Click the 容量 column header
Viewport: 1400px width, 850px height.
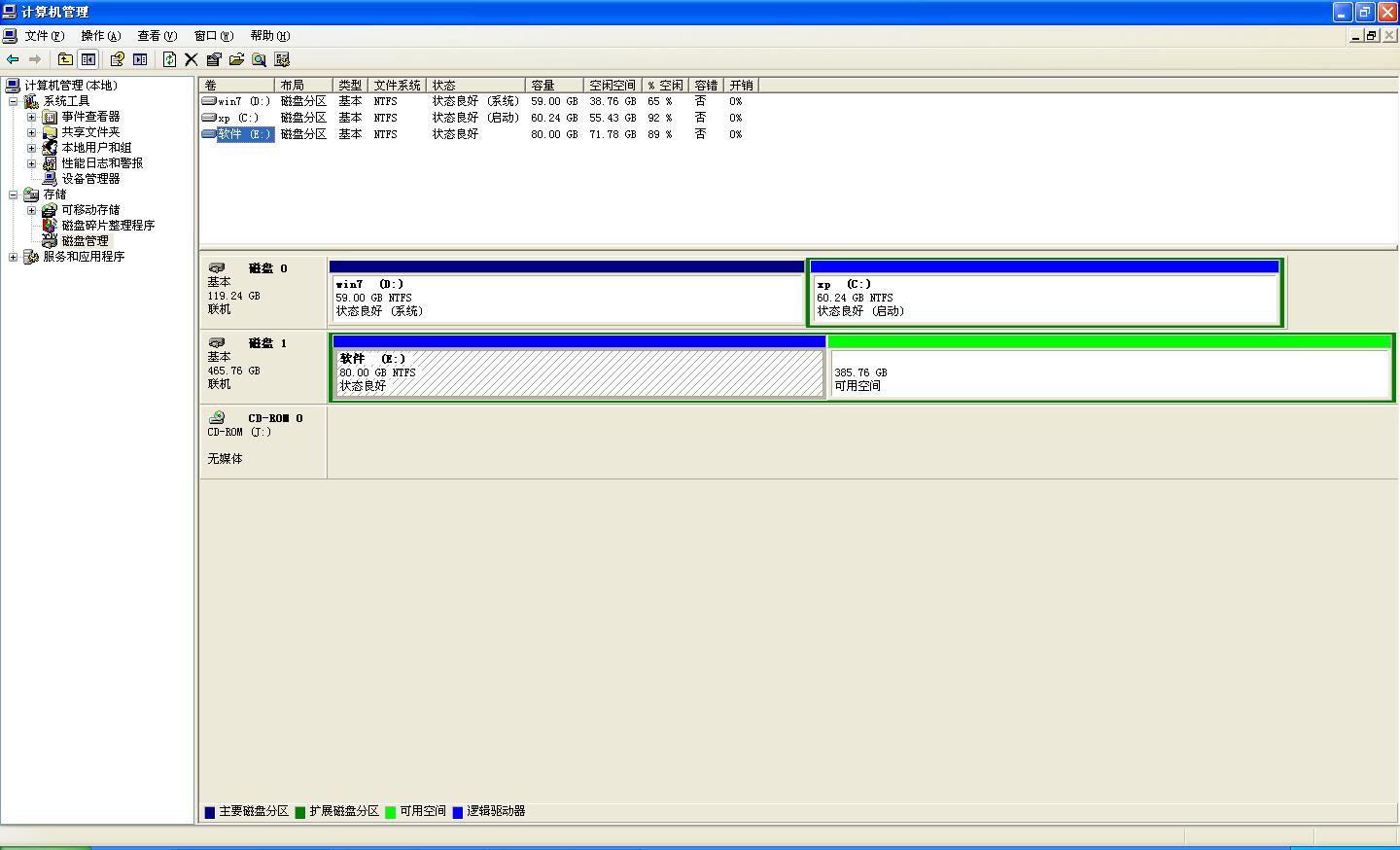[553, 86]
